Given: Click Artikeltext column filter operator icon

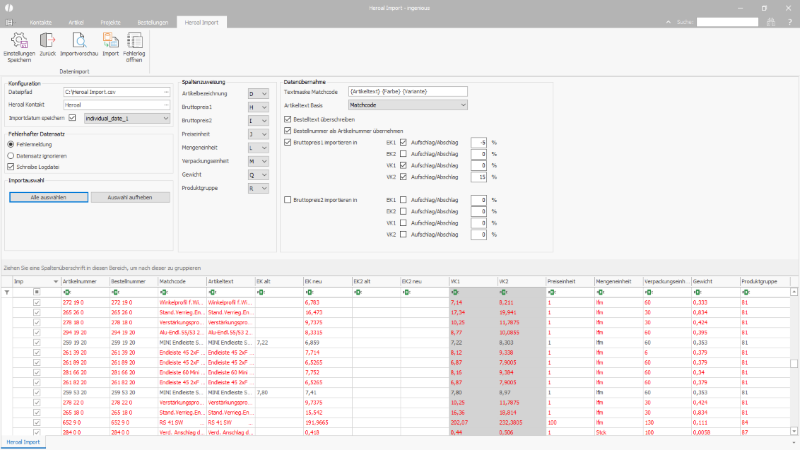Looking at the screenshot, I should click(212, 292).
